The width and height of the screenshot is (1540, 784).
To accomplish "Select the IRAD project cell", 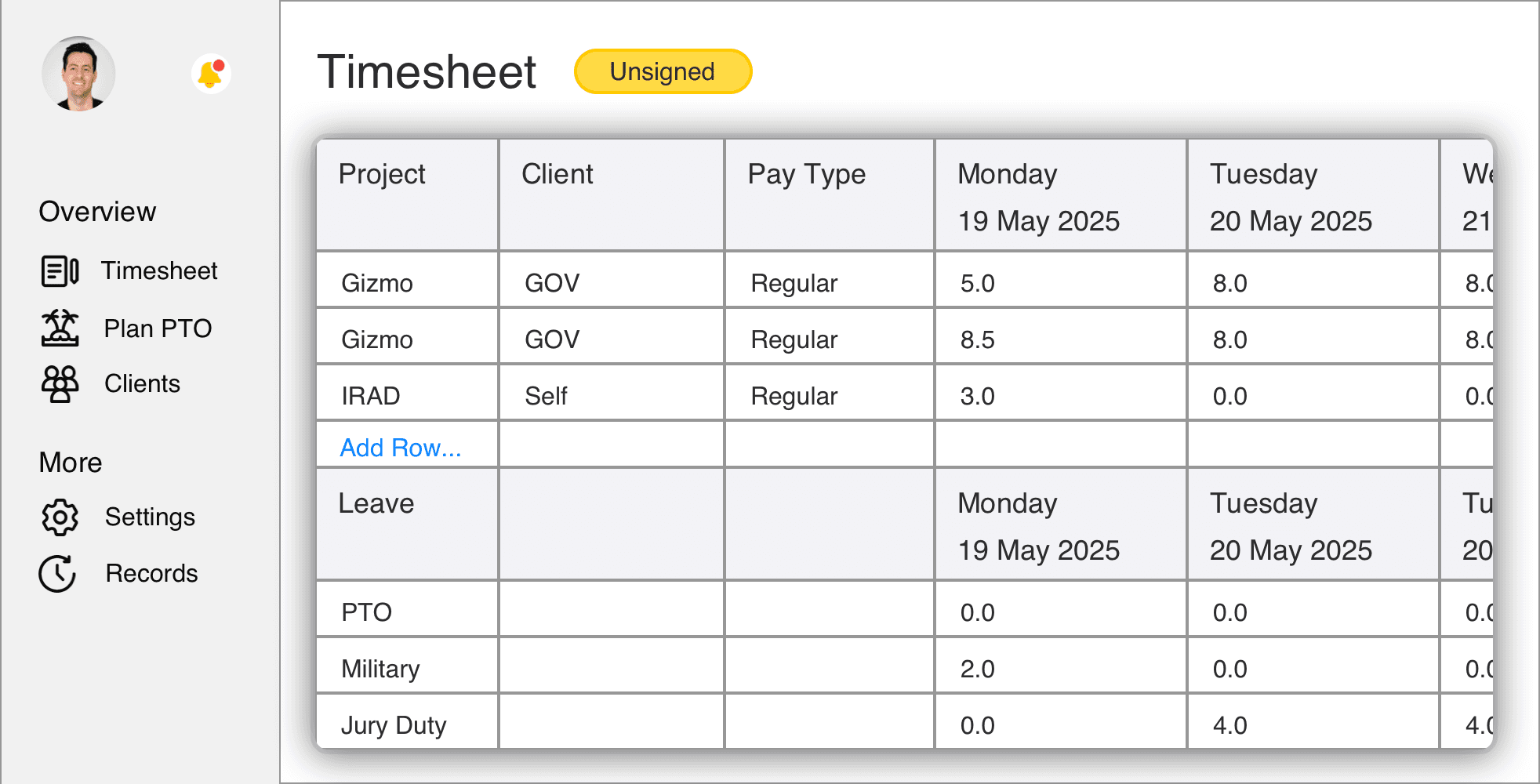I will (406, 396).
